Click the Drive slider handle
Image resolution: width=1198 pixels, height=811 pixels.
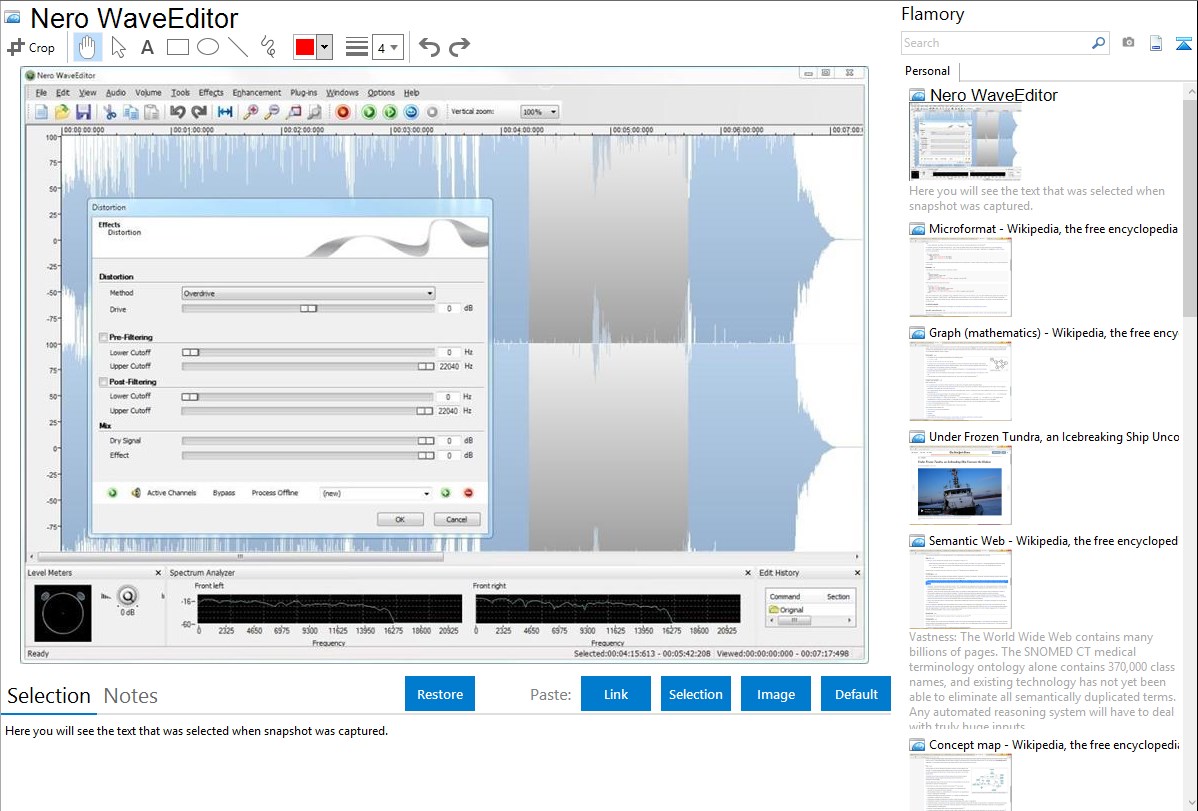tap(308, 309)
